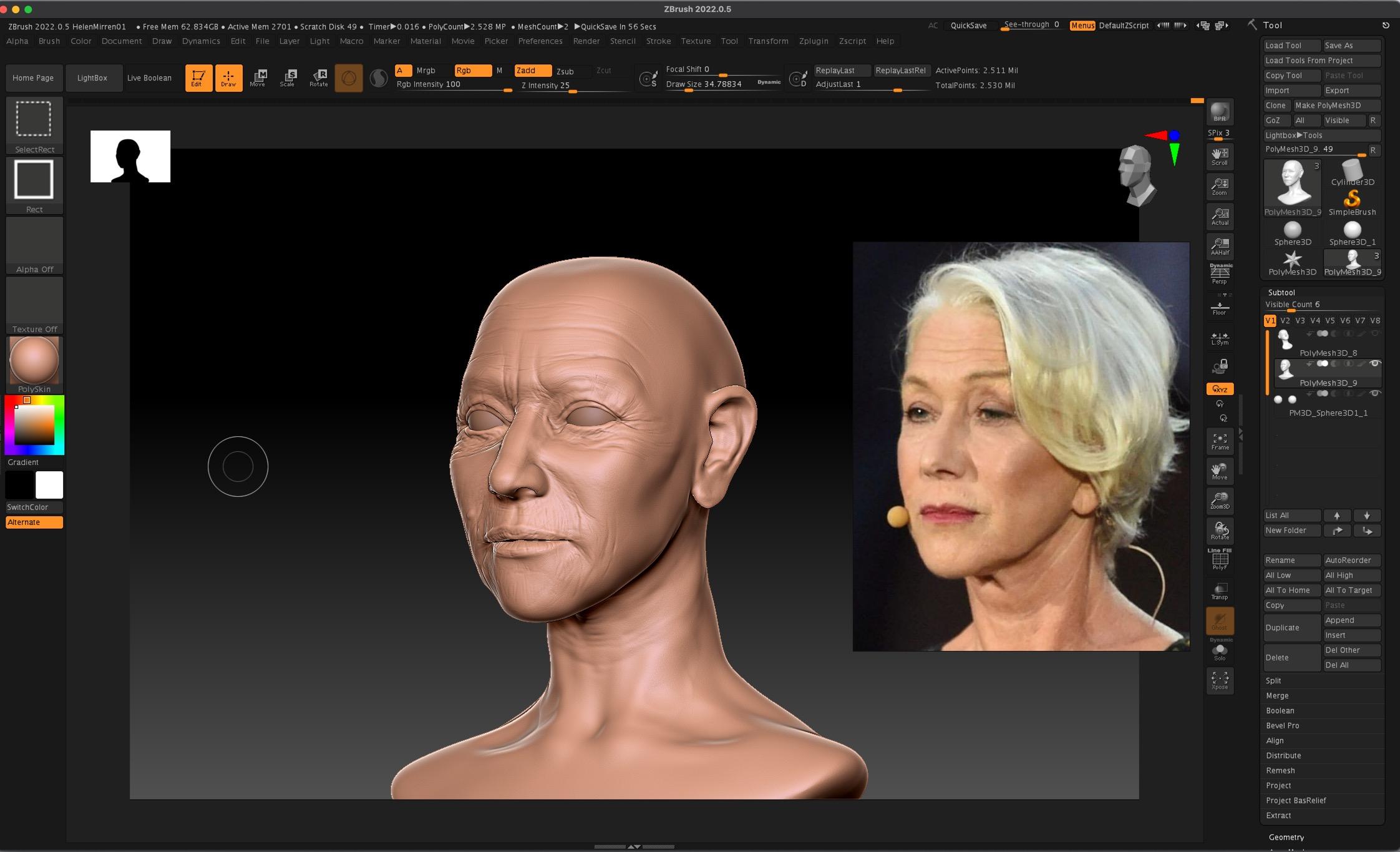Select the Cylinder3D tool thumbnail
Image resolution: width=1400 pixels, height=852 pixels.
(x=1352, y=172)
